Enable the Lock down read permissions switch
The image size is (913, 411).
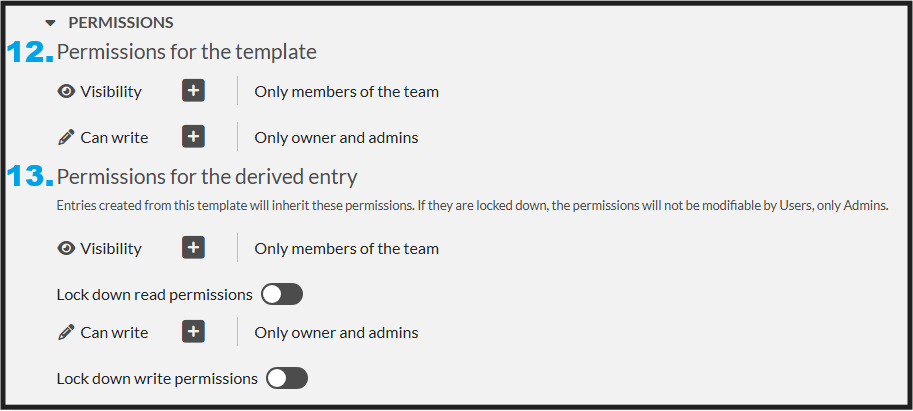click(x=281, y=294)
